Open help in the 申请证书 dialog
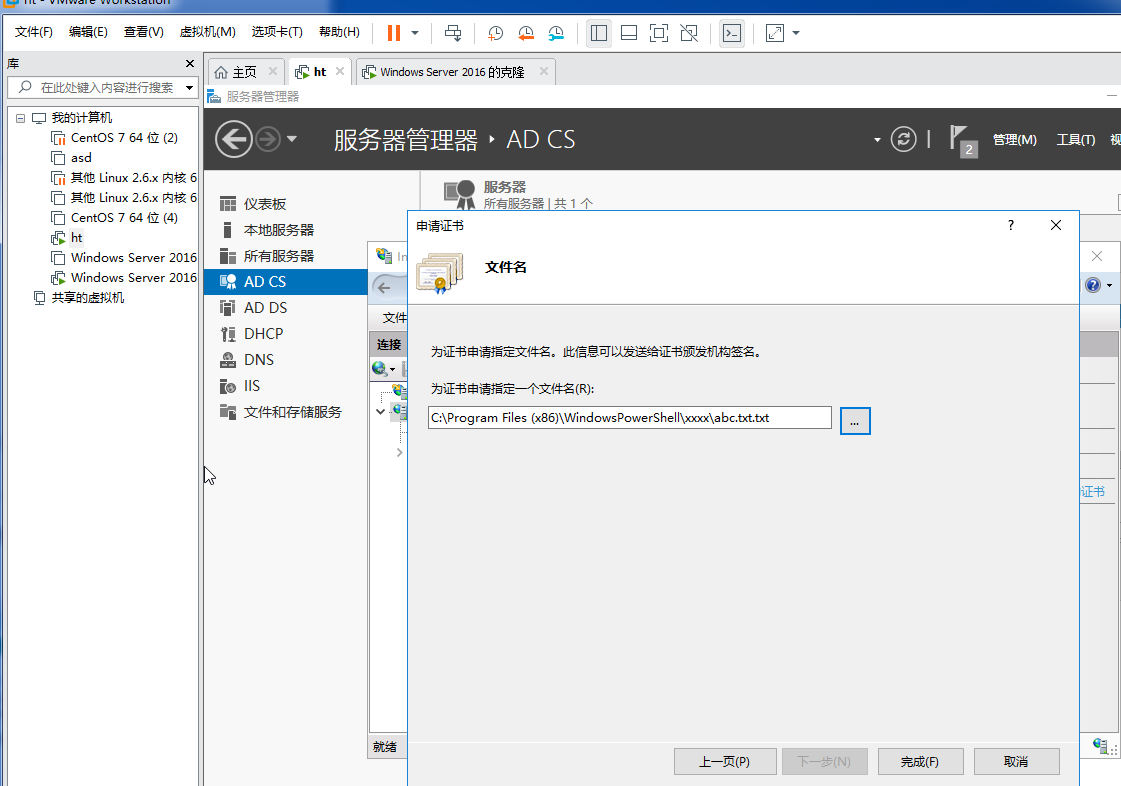Image resolution: width=1121 pixels, height=786 pixels. 1011,225
